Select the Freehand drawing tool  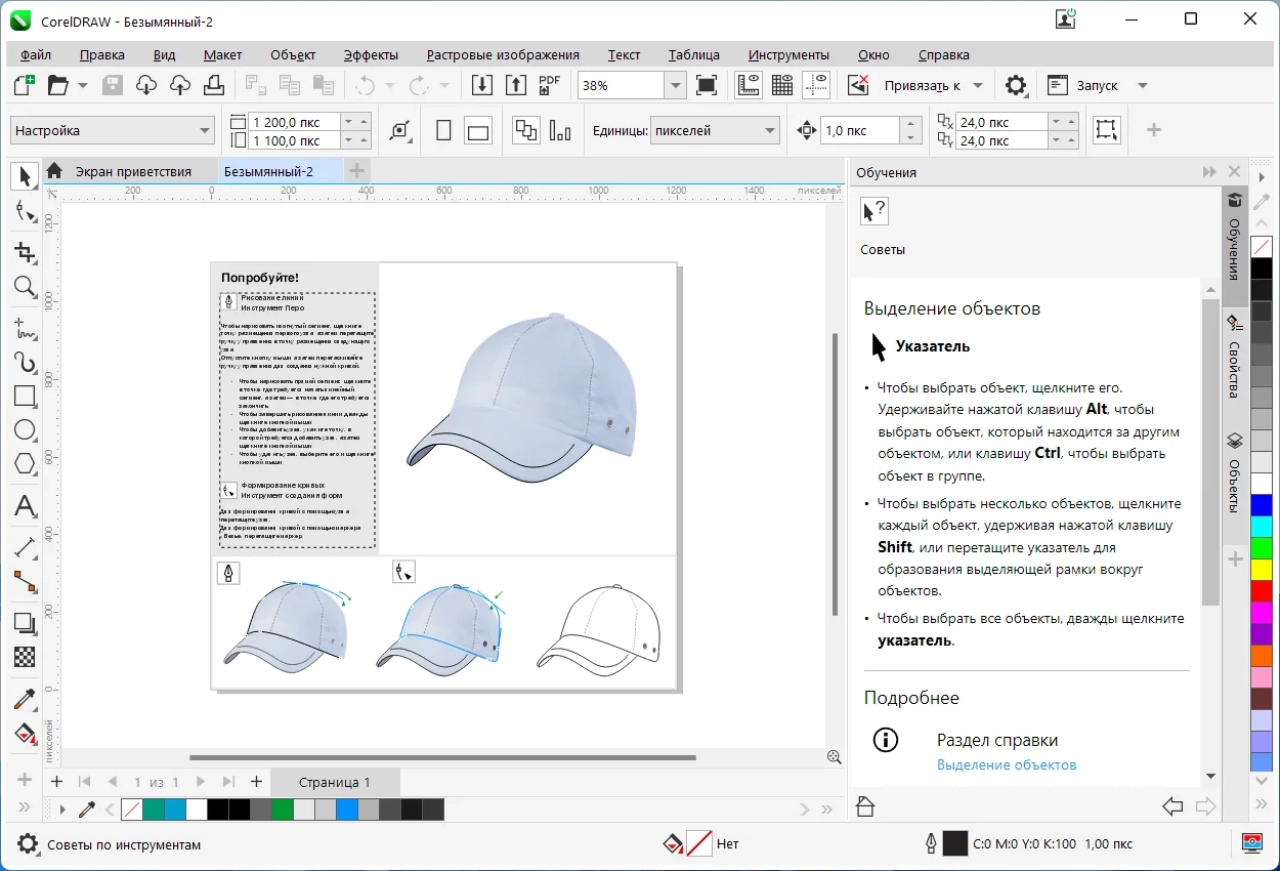coord(25,329)
